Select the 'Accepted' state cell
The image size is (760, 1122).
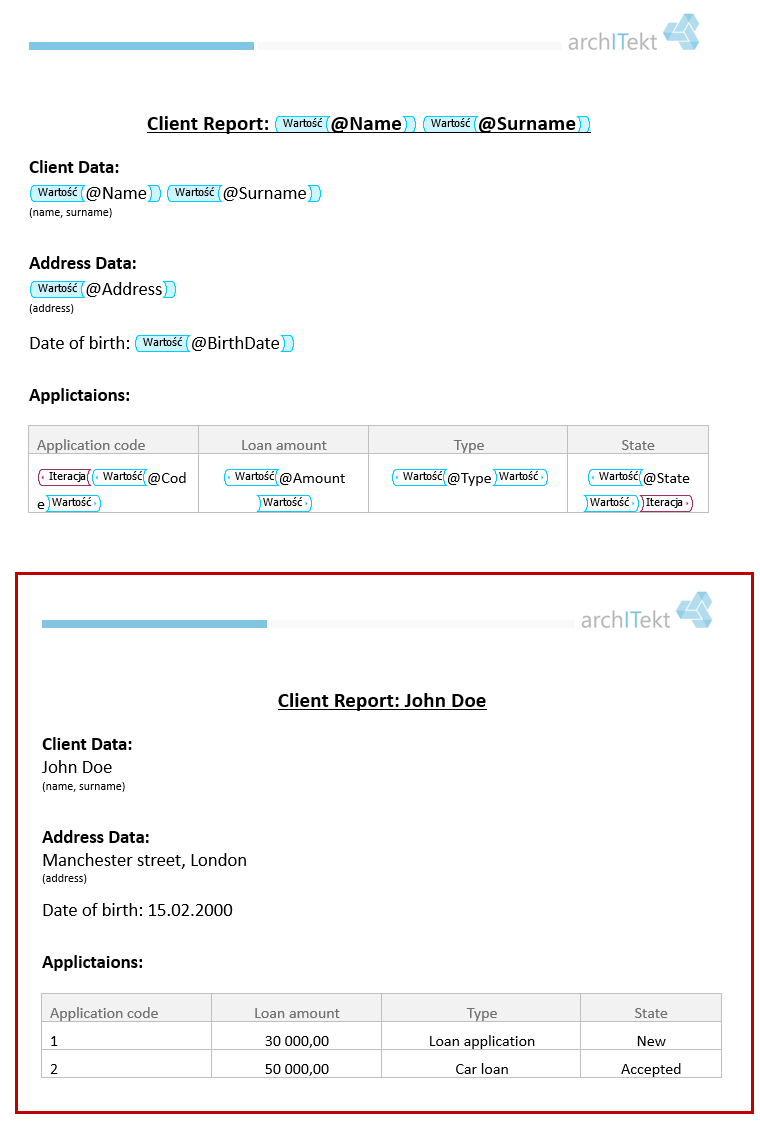[651, 1069]
